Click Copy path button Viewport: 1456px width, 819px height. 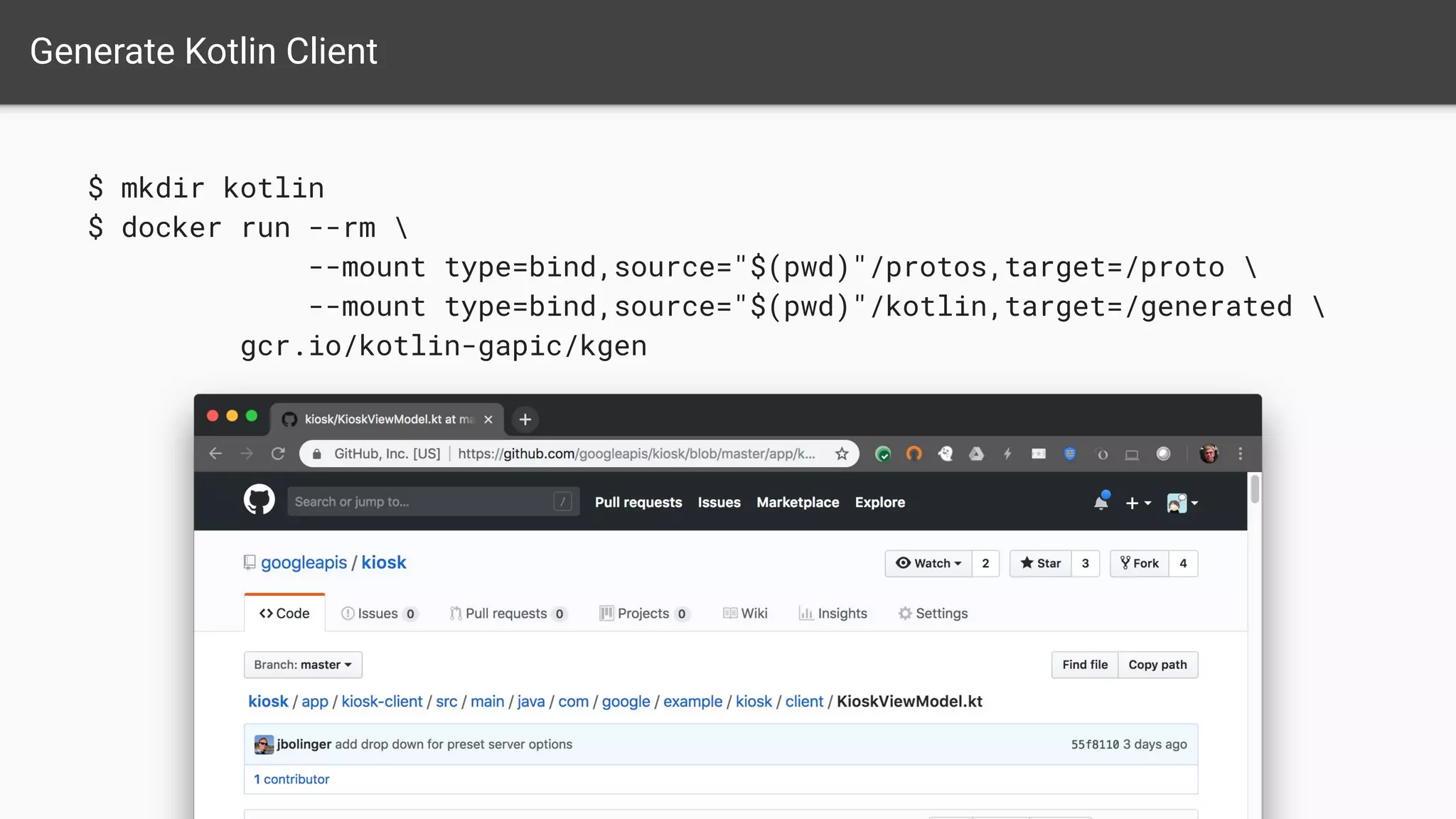pyautogui.click(x=1157, y=665)
